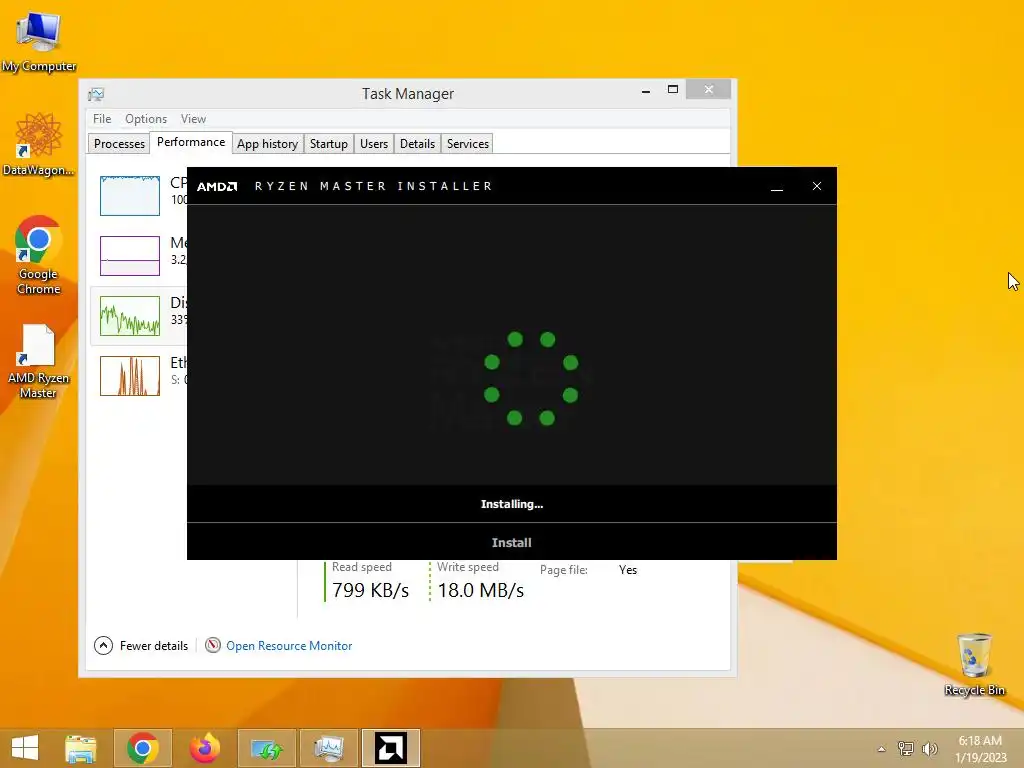Viewport: 1024px width, 768px height.
Task: Switch to the Processes tab
Action: click(x=120, y=144)
